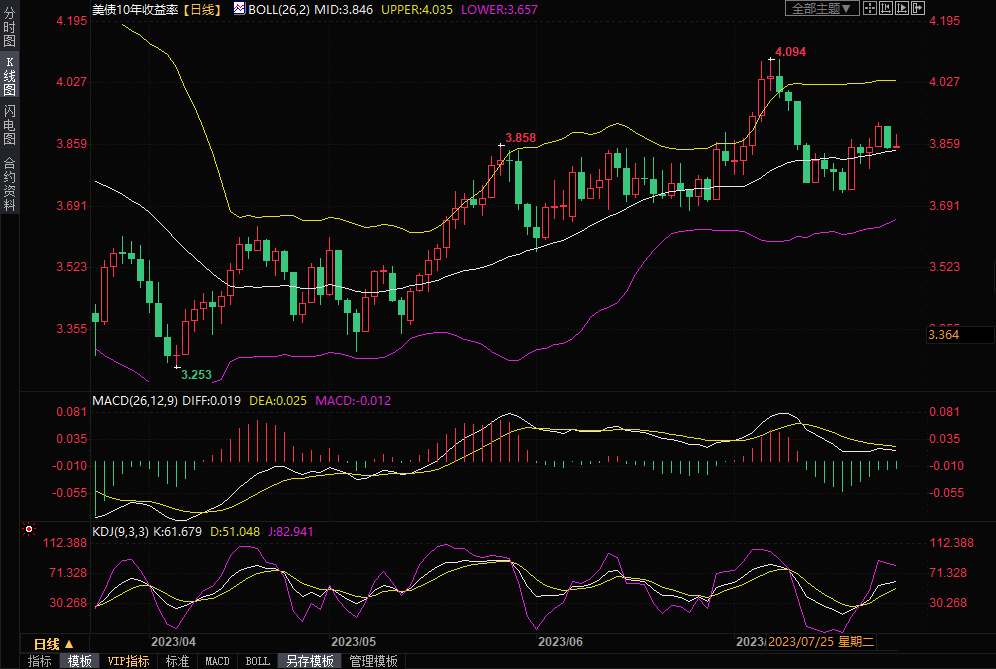
Task: Click the crosshair cursor icon in top toolbar
Action: [x=869, y=8]
